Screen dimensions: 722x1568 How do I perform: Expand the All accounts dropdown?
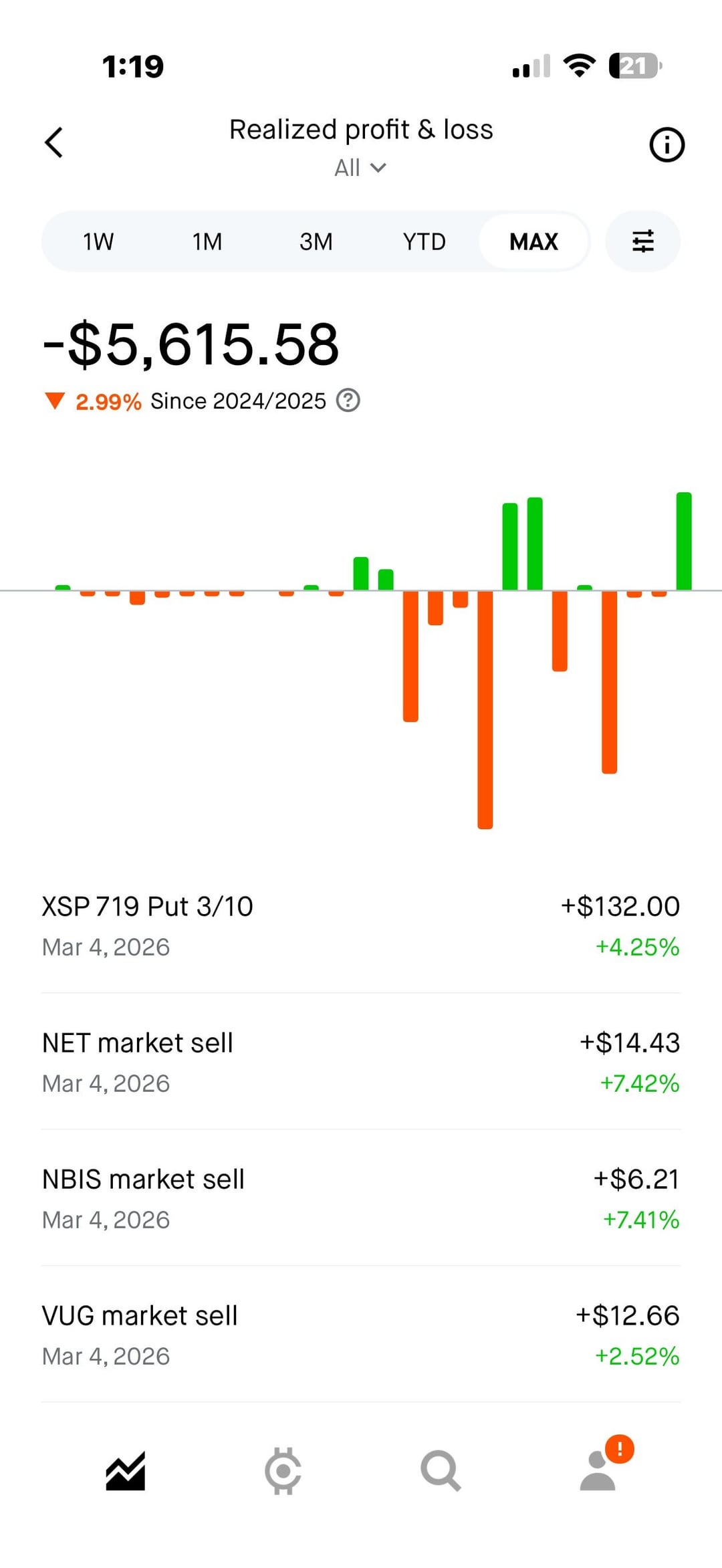coord(360,168)
